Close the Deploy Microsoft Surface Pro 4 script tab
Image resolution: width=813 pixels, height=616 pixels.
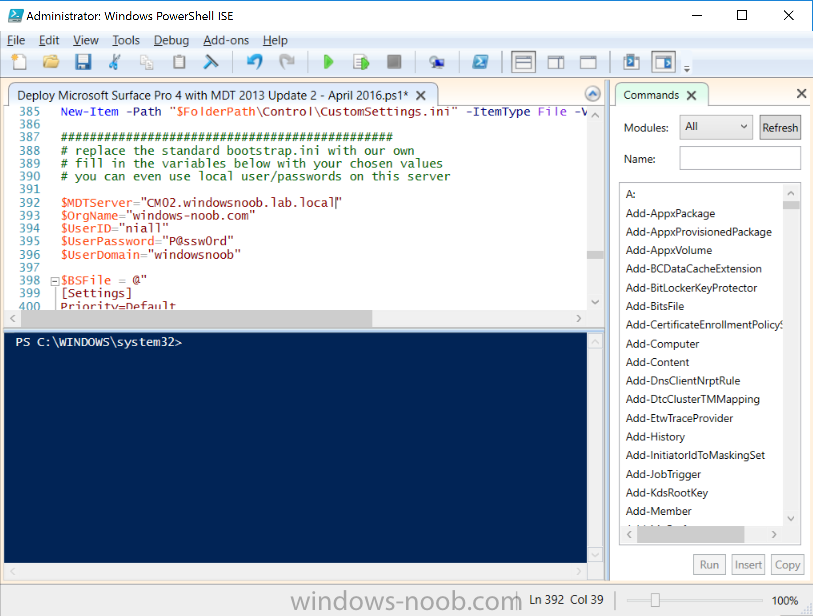(421, 95)
